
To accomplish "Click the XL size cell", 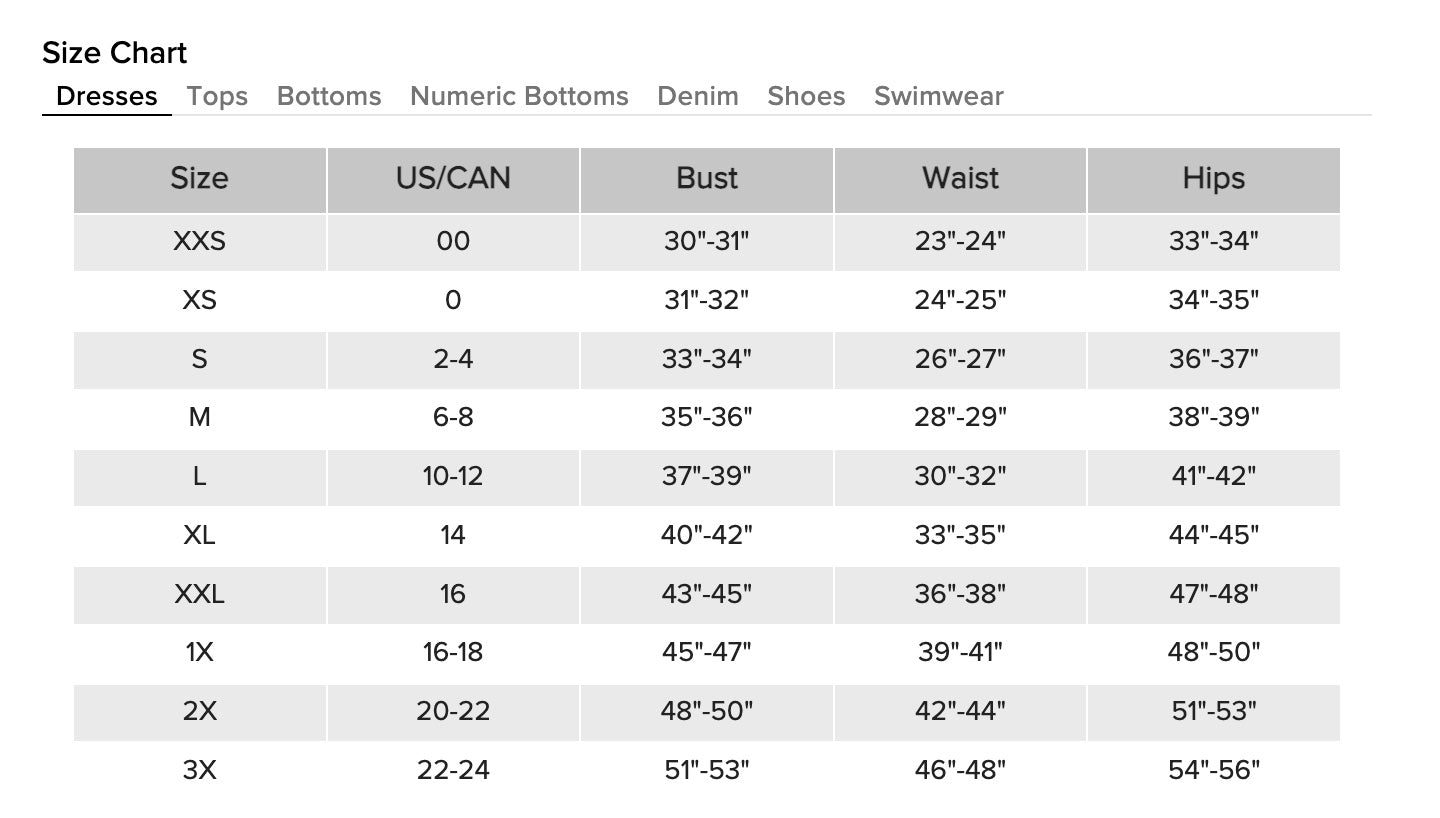I will pos(200,535).
